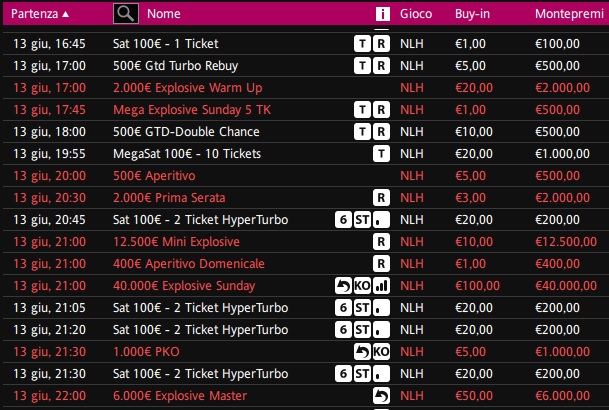This screenshot has width=609, height=410.
Task: Click the bar-chart icon on 40.000€ Explosive Sunday
Action: click(x=381, y=286)
